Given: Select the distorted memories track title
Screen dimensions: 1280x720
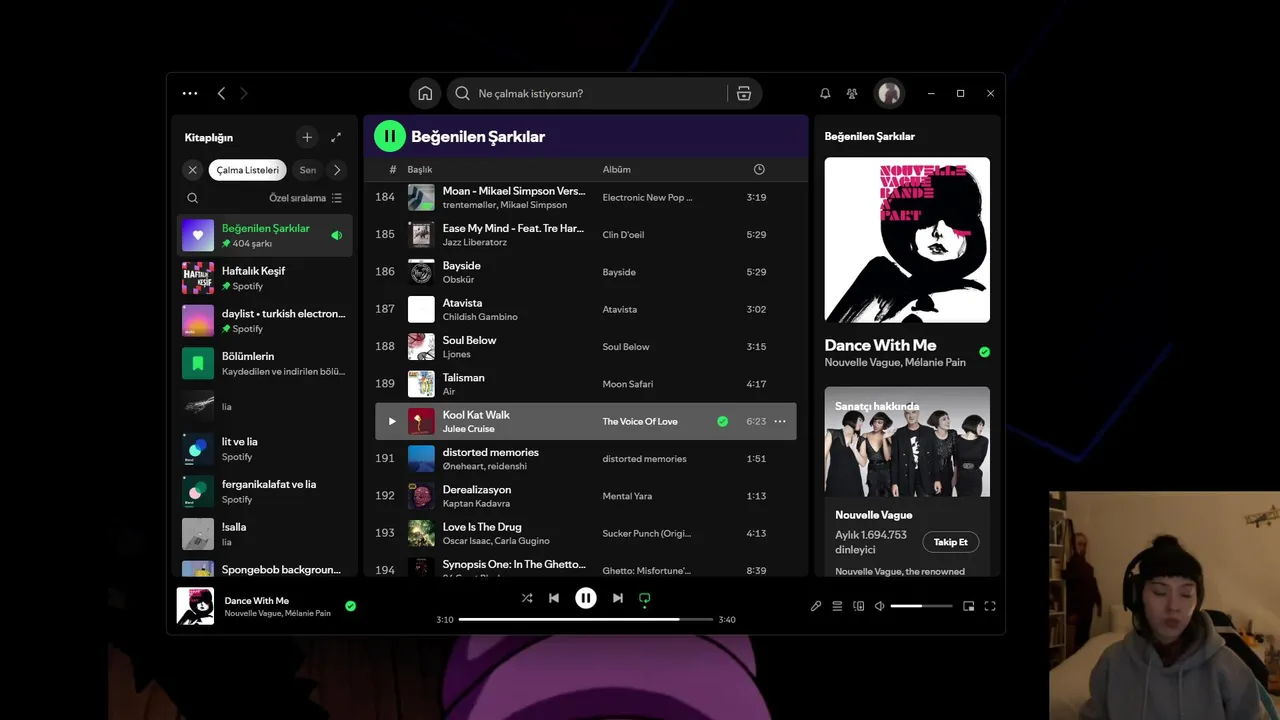Looking at the screenshot, I should [x=491, y=452].
